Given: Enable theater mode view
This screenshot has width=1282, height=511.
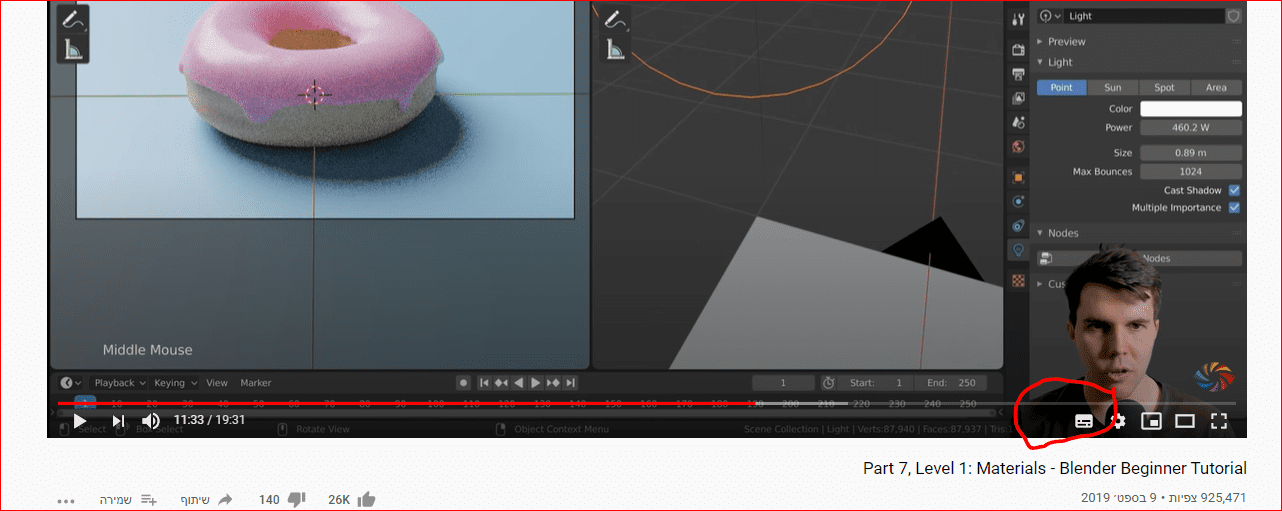Looking at the screenshot, I should (1185, 421).
